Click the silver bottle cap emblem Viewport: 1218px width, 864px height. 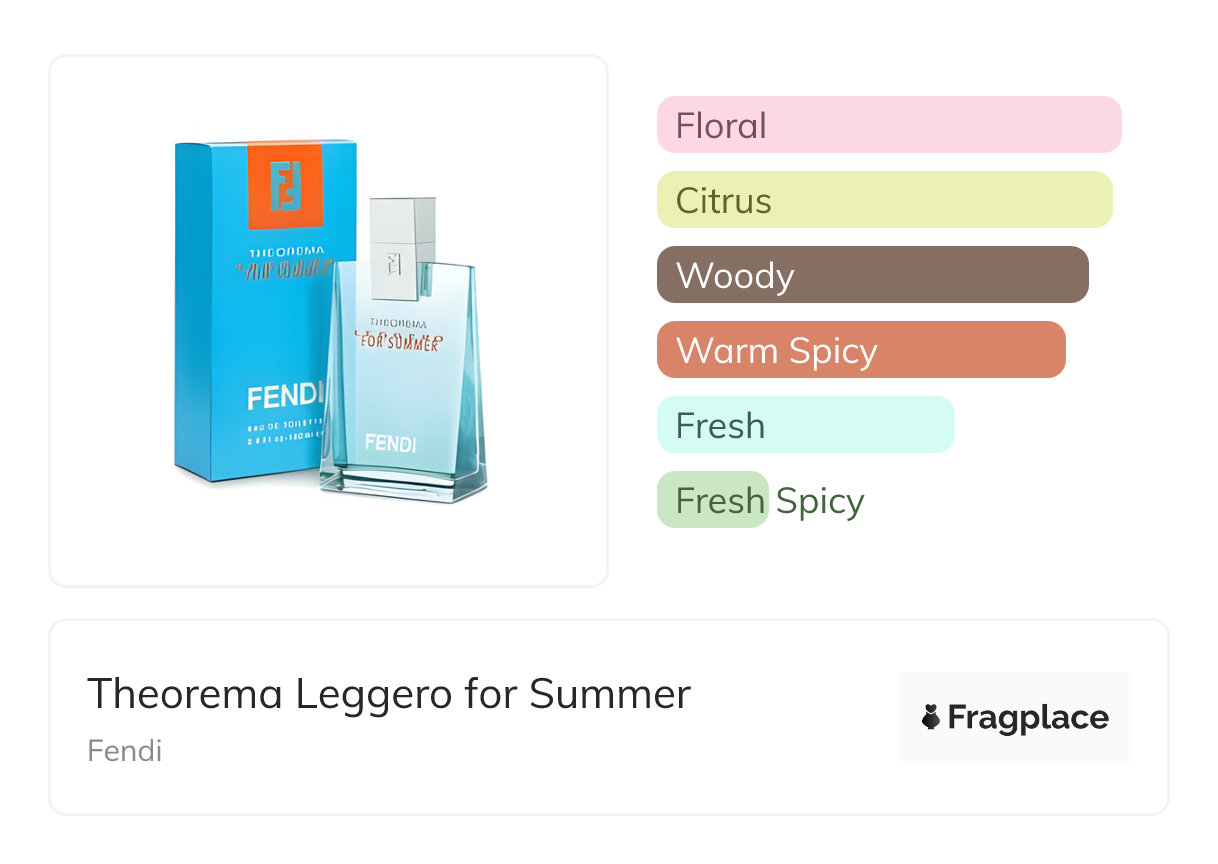[x=394, y=263]
